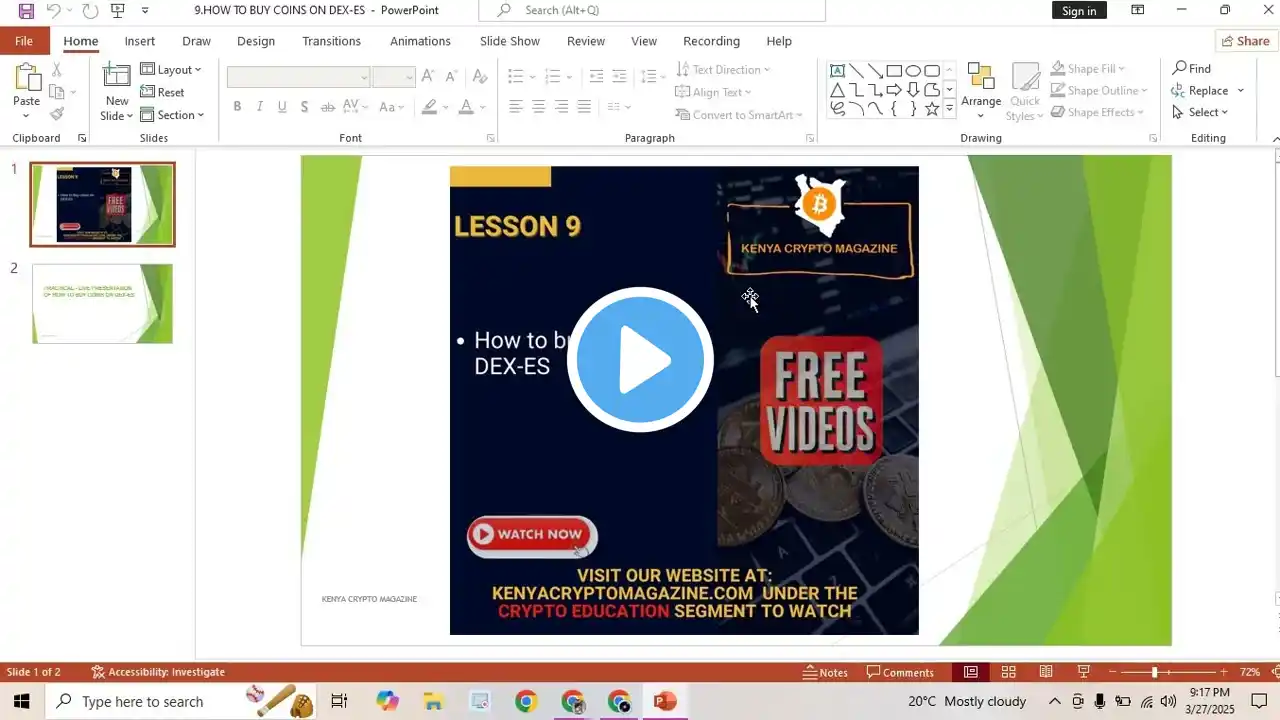This screenshot has height=720, width=1280.
Task: Click the Paste clipboard icon
Action: coord(27,78)
